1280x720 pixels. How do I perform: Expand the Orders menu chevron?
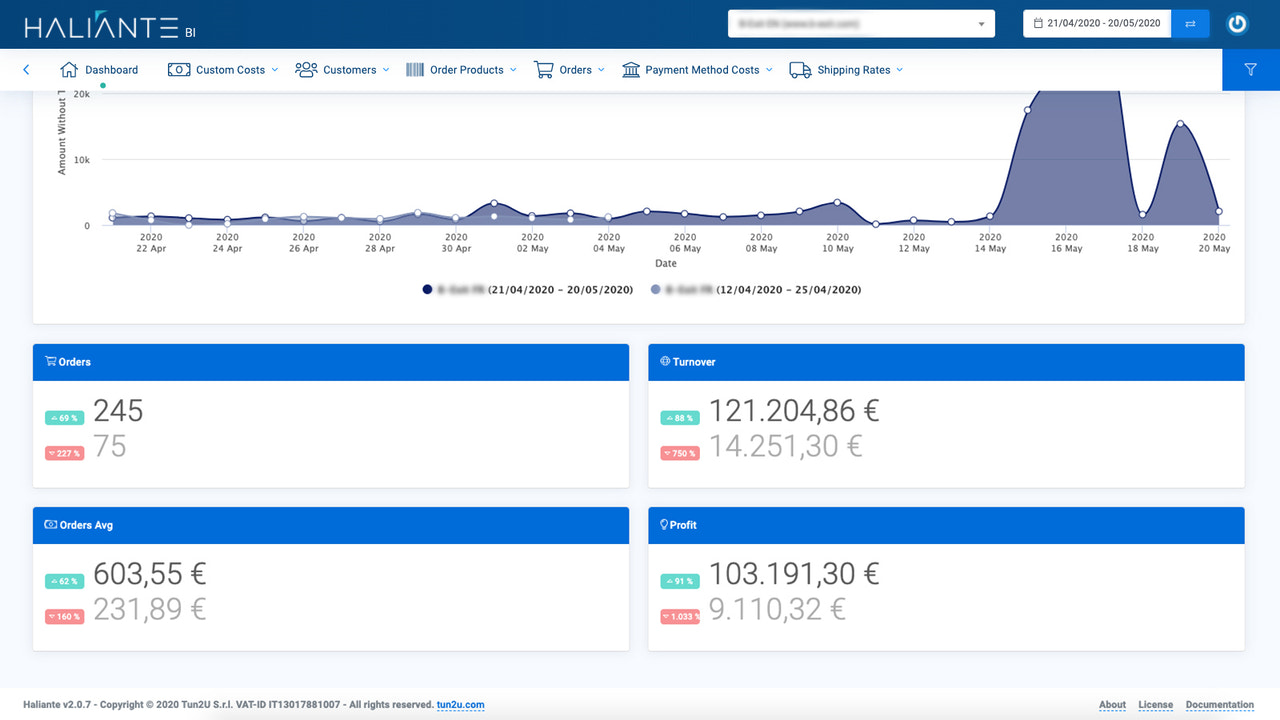coord(602,70)
